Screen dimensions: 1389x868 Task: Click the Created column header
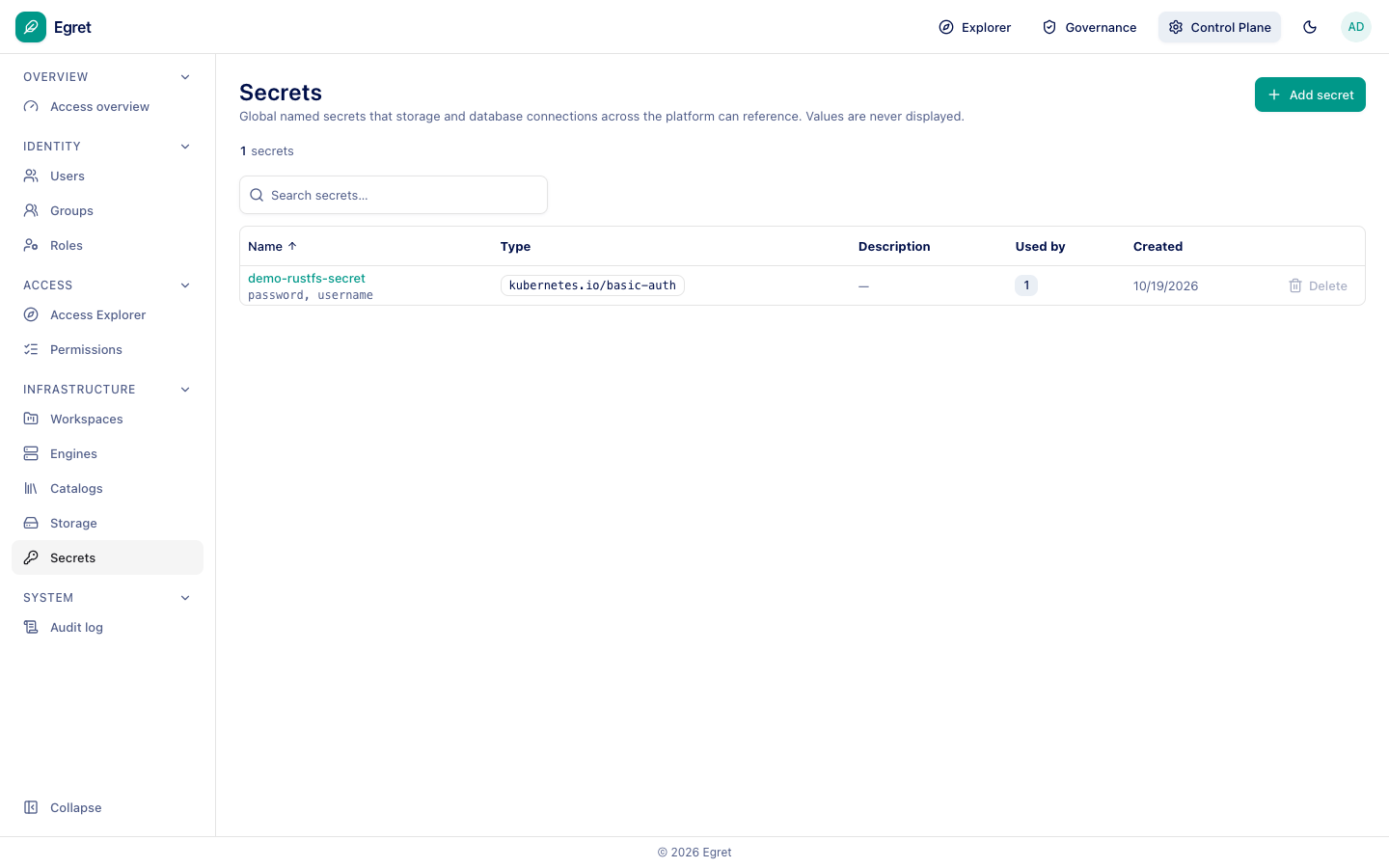[1157, 246]
